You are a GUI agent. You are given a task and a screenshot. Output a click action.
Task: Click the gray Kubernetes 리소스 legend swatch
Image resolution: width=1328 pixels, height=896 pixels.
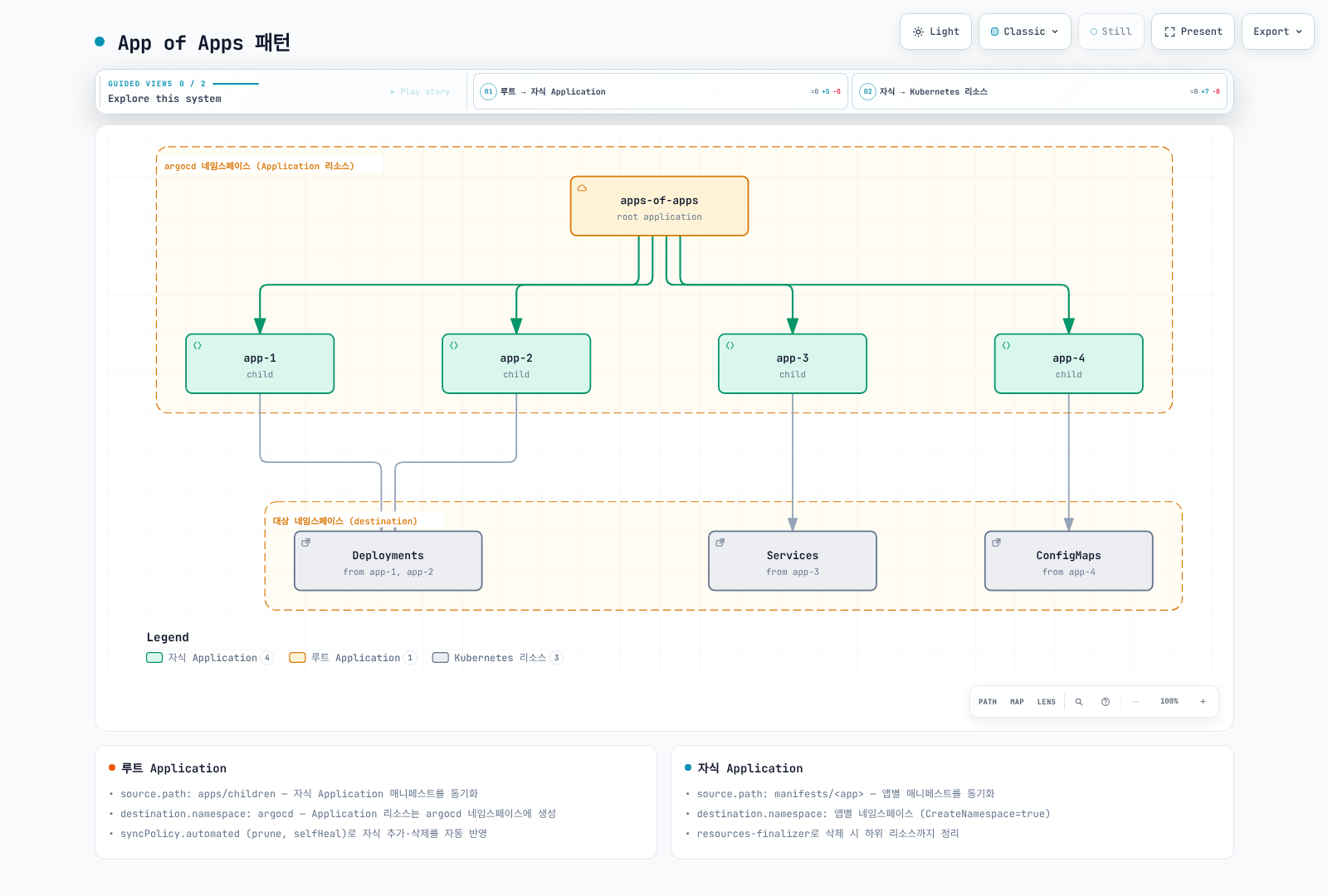pyautogui.click(x=441, y=658)
